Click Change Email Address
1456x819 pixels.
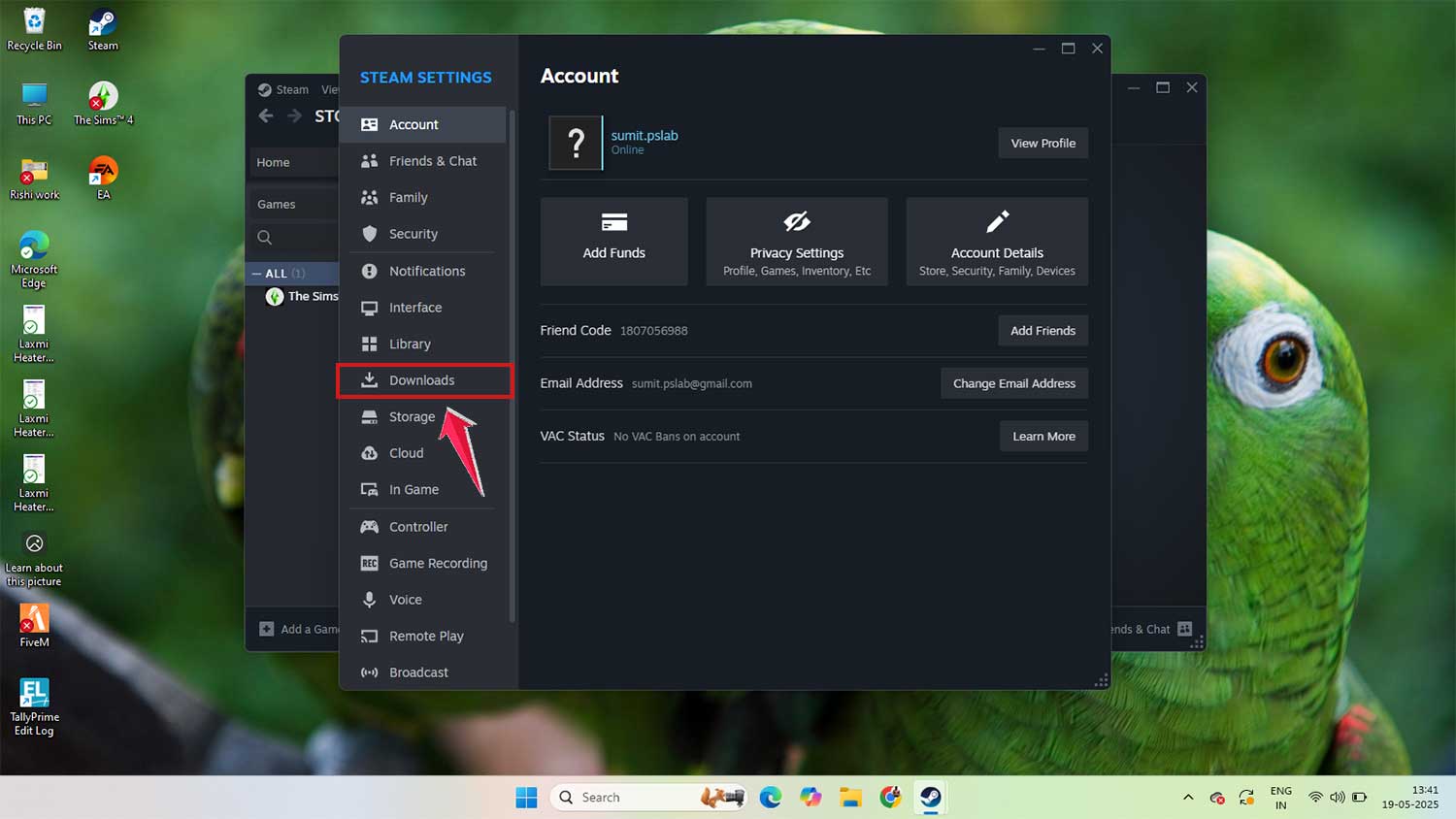click(1013, 382)
